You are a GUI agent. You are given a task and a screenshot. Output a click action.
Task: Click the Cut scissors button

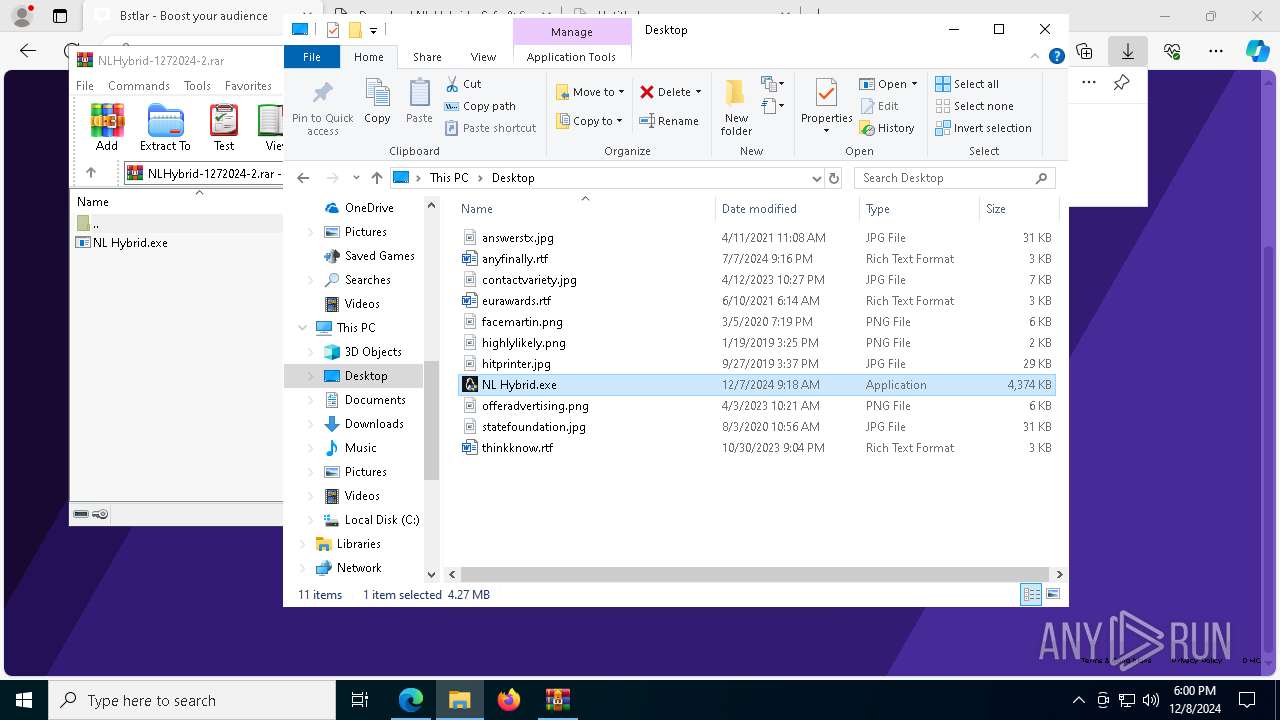pos(463,84)
